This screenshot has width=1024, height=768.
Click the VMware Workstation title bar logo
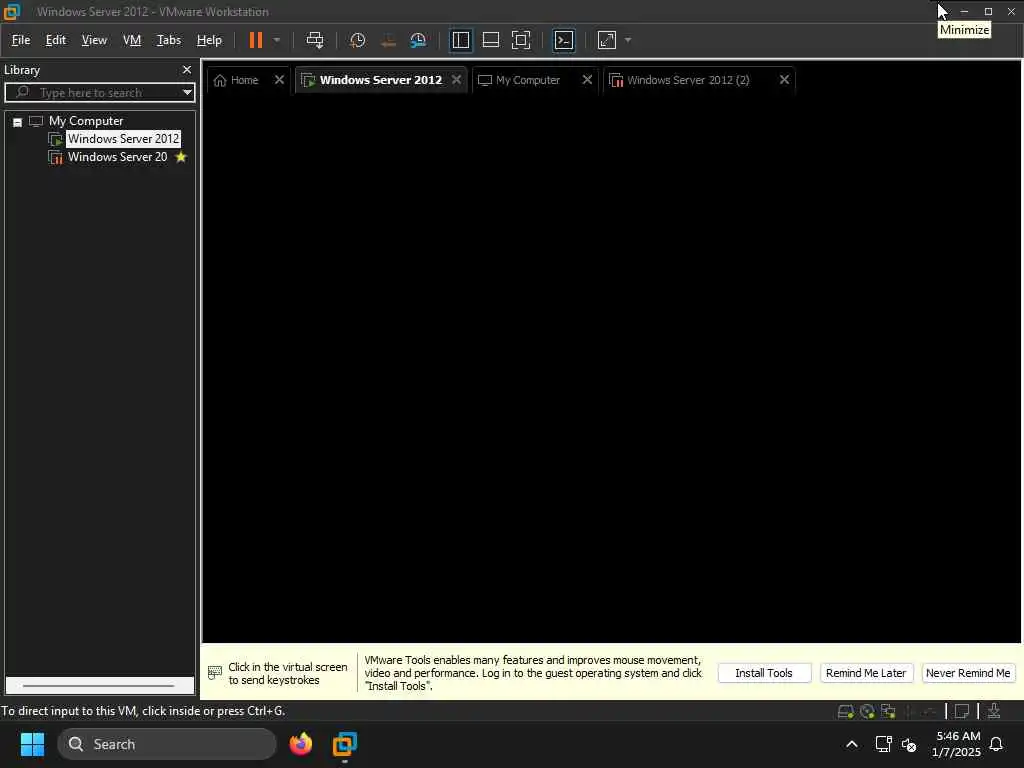point(12,11)
